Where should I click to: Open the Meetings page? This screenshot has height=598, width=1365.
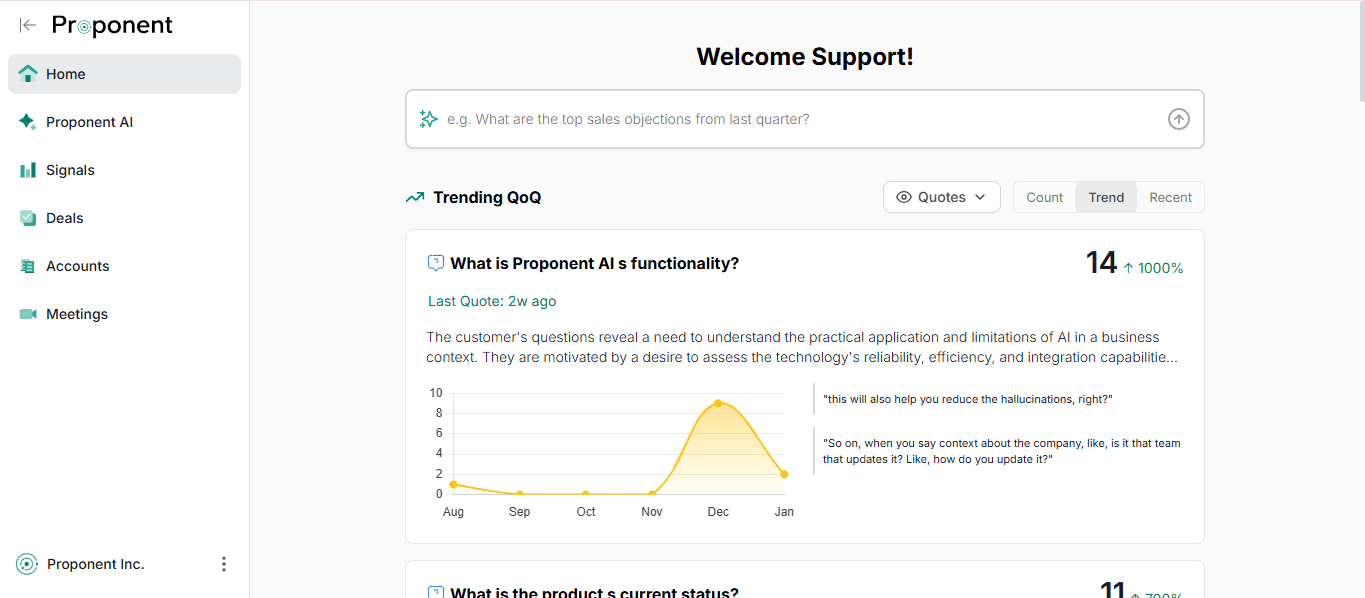(124, 314)
